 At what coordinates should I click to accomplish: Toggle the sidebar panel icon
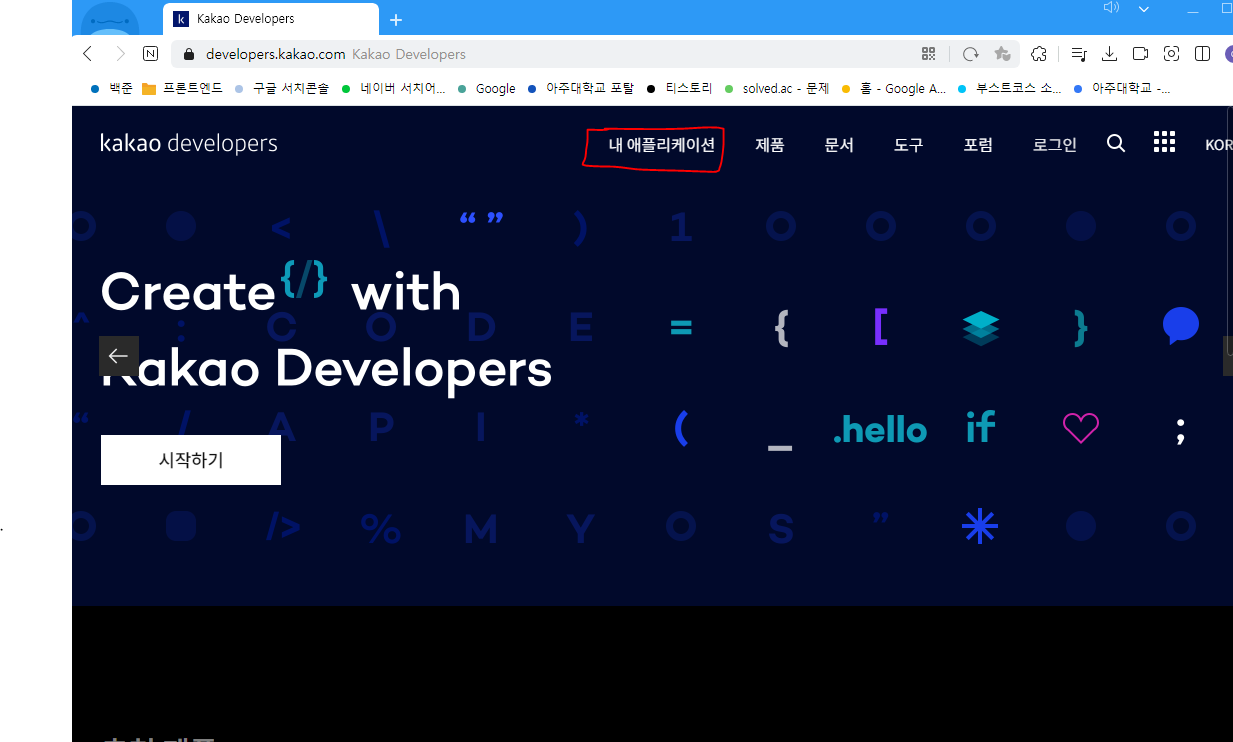click(x=1202, y=54)
